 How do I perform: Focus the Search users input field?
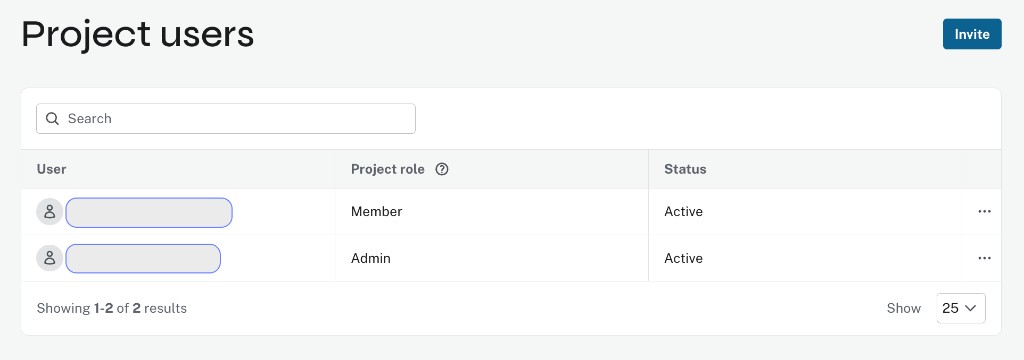pyautogui.click(x=226, y=118)
